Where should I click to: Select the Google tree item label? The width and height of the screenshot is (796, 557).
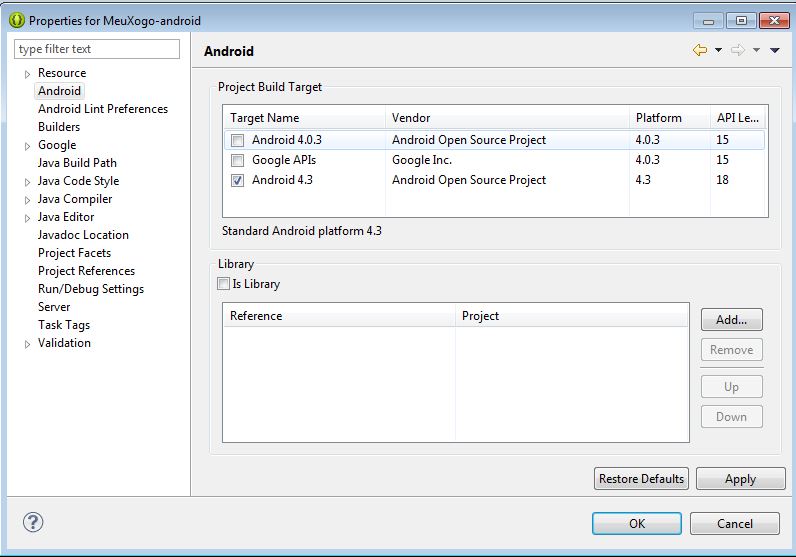[x=57, y=145]
